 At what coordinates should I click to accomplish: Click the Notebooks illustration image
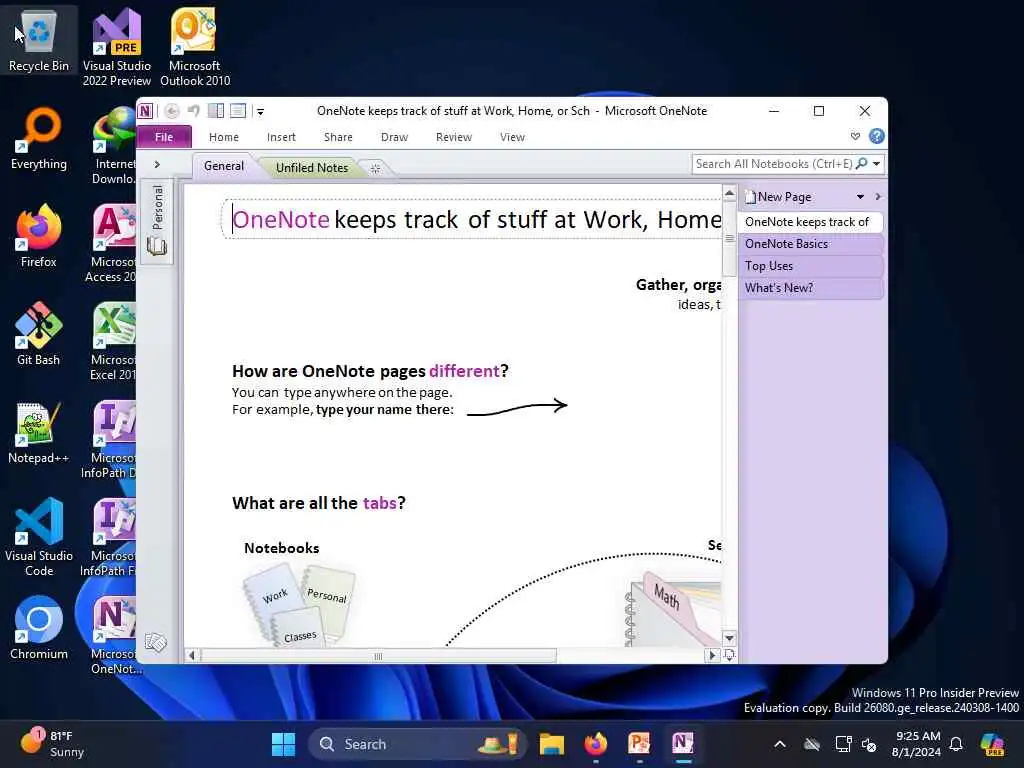pos(300,606)
